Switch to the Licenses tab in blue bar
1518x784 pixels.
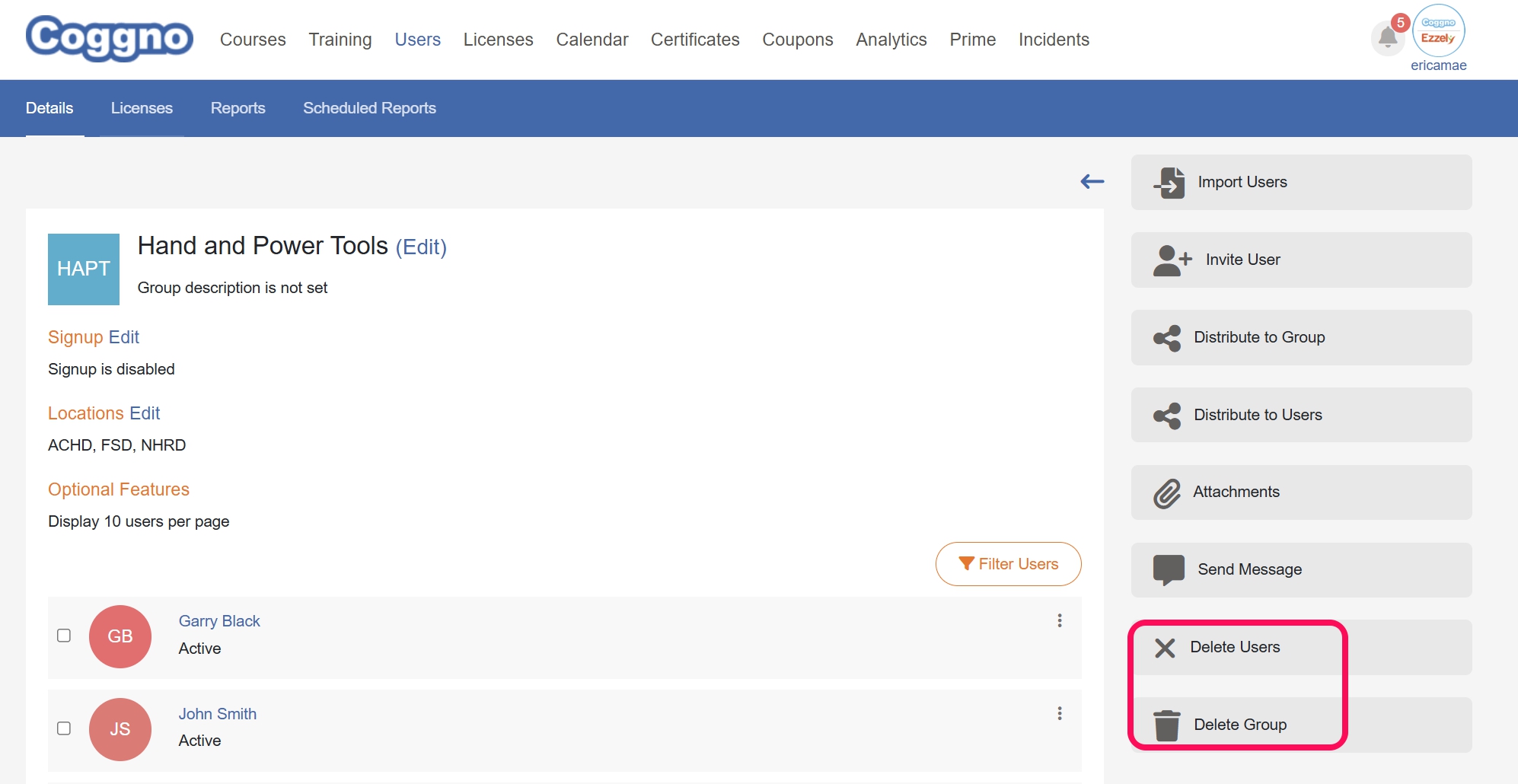(x=142, y=108)
